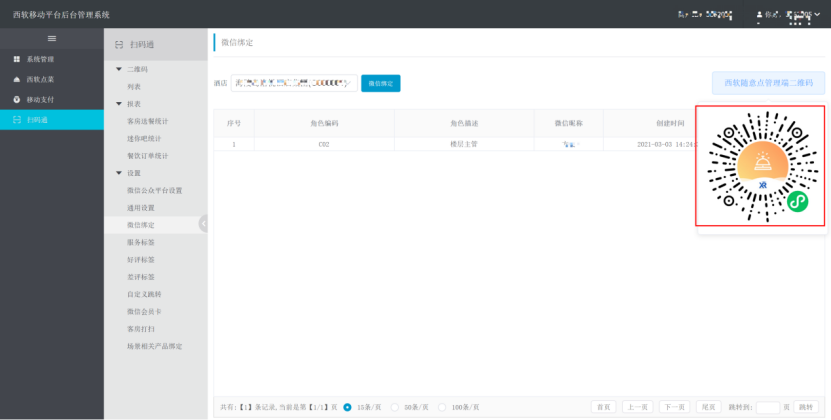Go to 尾页 last page

coord(709,407)
